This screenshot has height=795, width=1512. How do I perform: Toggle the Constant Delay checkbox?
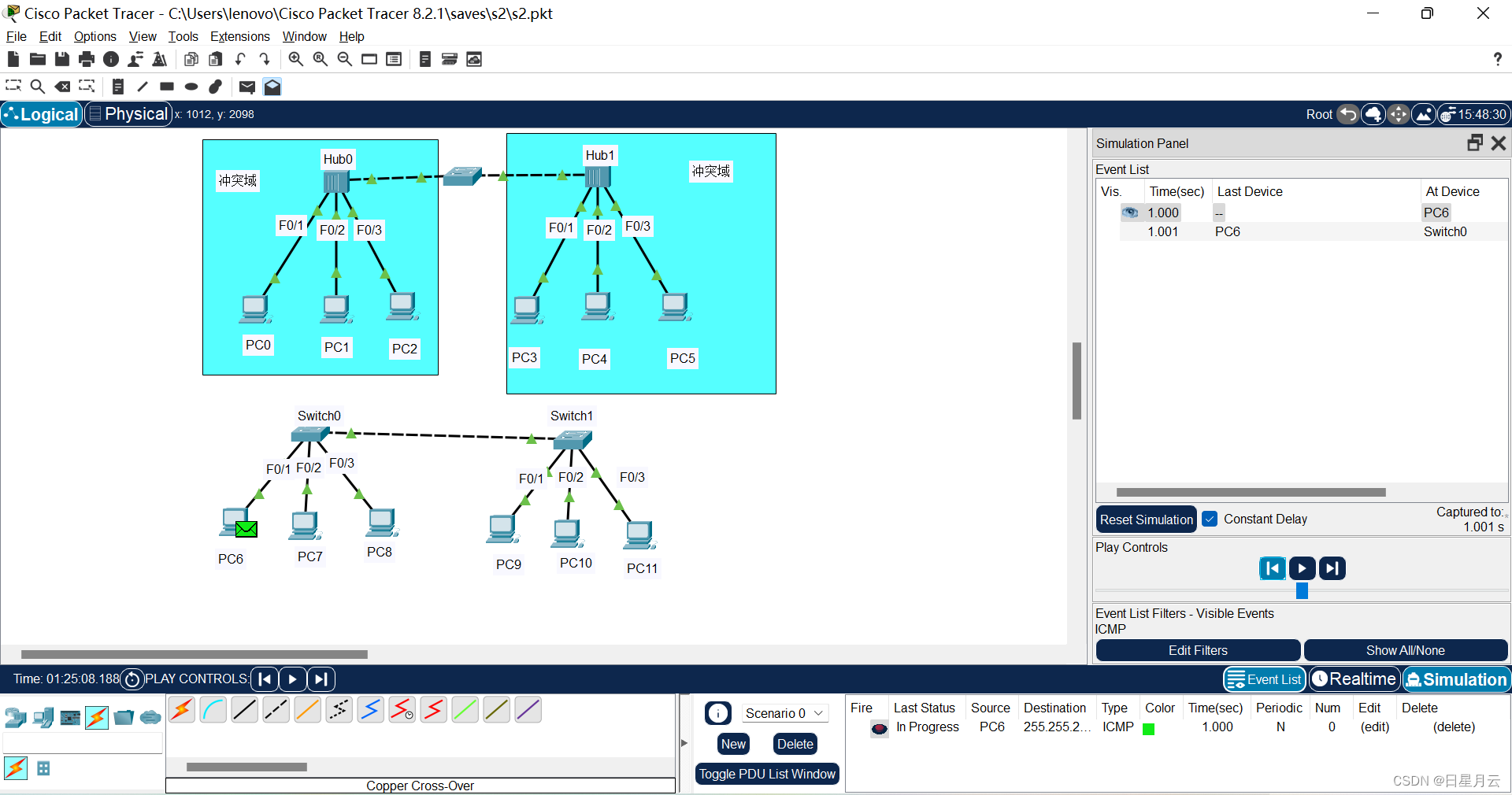(x=1210, y=520)
